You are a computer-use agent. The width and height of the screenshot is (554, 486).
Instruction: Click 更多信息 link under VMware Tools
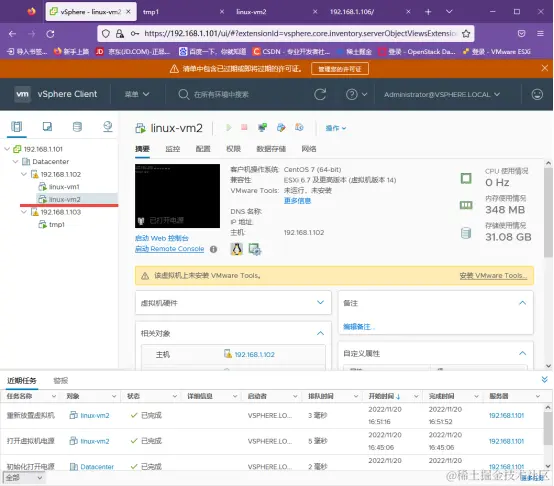pyautogui.click(x=297, y=201)
